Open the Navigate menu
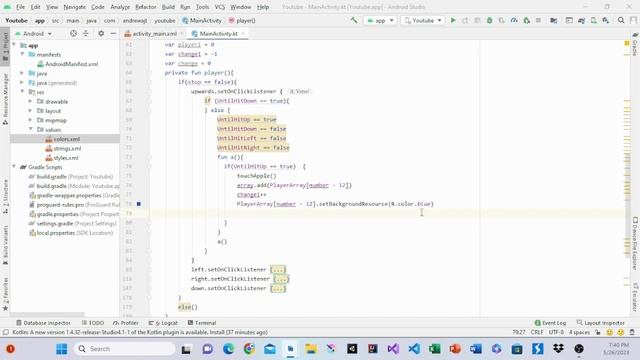This screenshot has height=360, width=640. (x=75, y=7)
